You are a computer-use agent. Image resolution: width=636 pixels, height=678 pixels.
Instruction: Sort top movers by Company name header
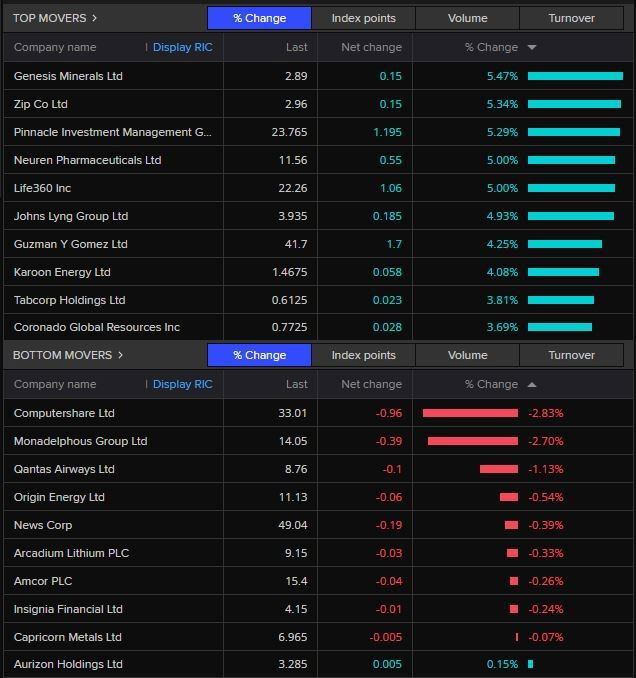click(55, 47)
